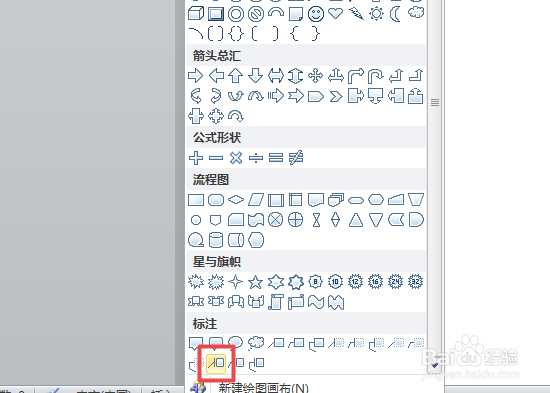550x393 pixels.
Task: Insert the cloud basic shape
Action: [416, 13]
